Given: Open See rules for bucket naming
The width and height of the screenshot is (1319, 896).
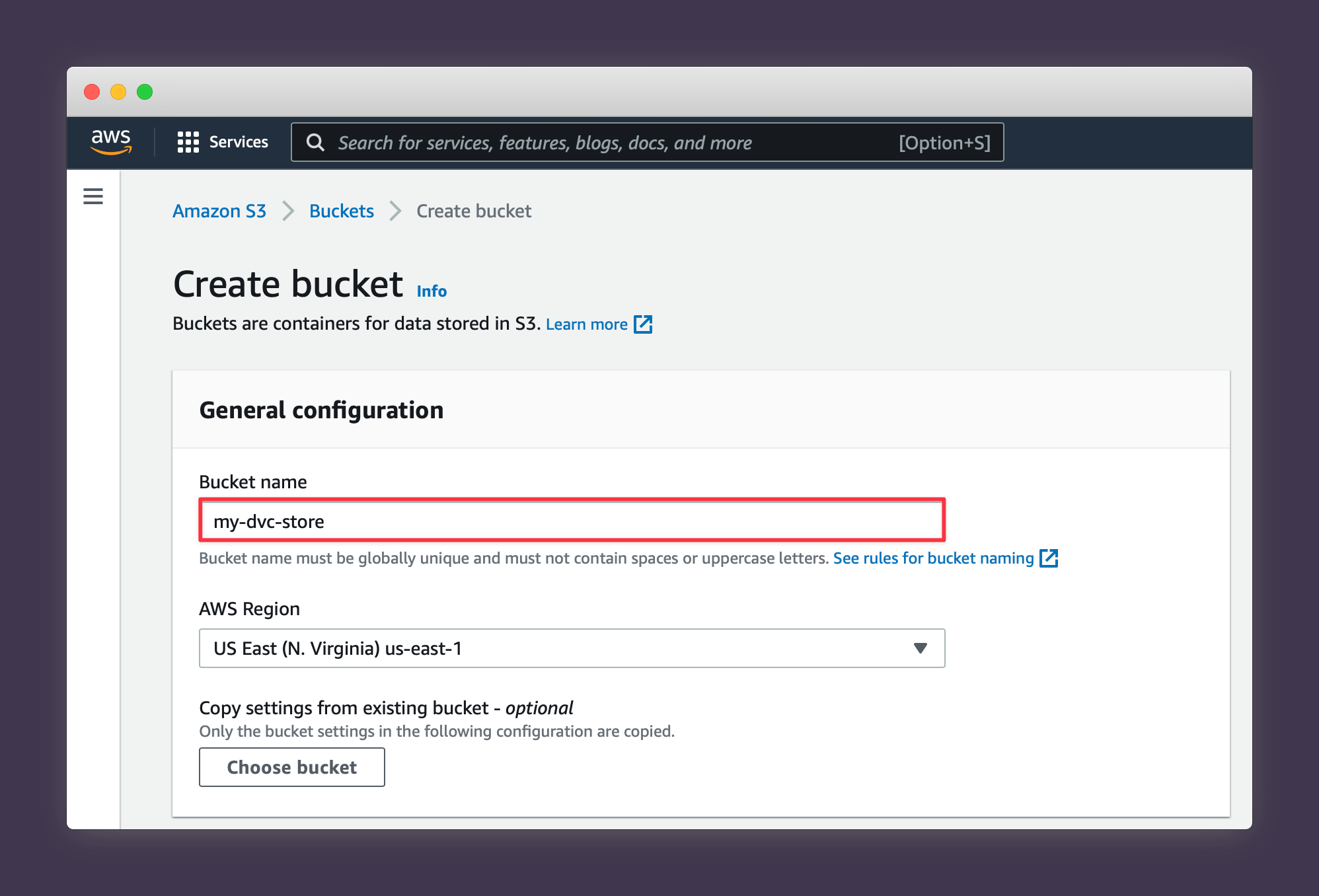Looking at the screenshot, I should tap(933, 558).
